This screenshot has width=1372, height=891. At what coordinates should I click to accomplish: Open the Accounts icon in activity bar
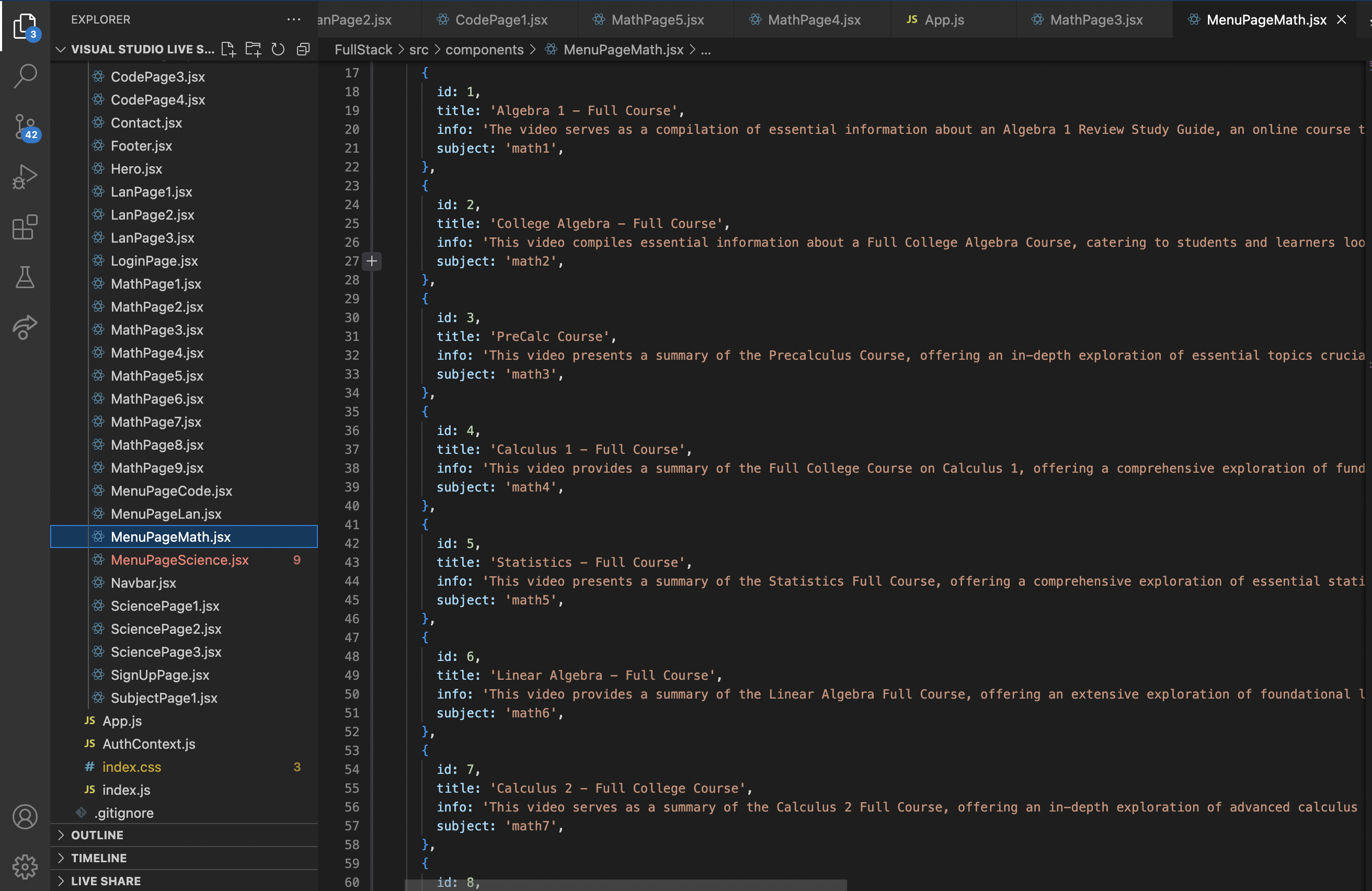(25, 816)
